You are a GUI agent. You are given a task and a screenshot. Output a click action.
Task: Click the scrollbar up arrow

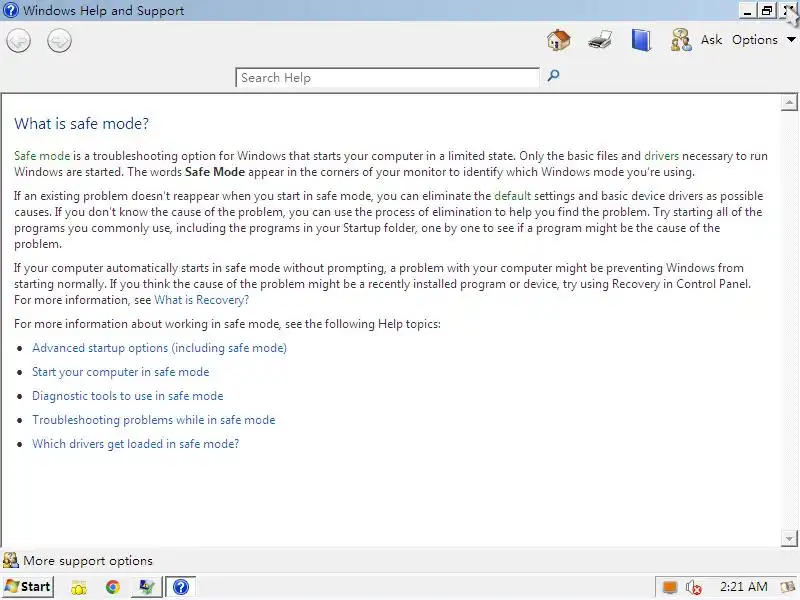click(x=789, y=103)
